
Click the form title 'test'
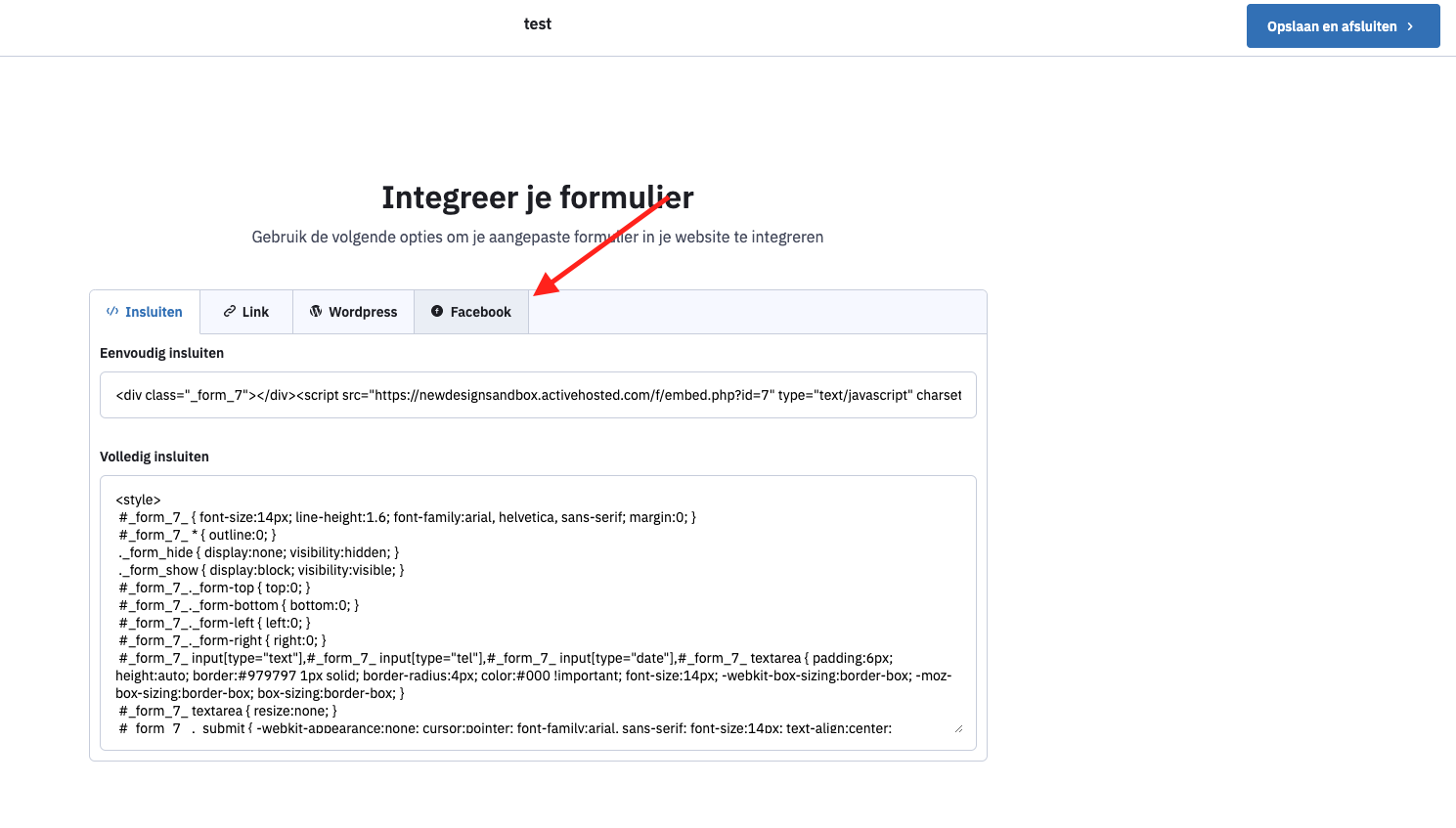point(538,24)
